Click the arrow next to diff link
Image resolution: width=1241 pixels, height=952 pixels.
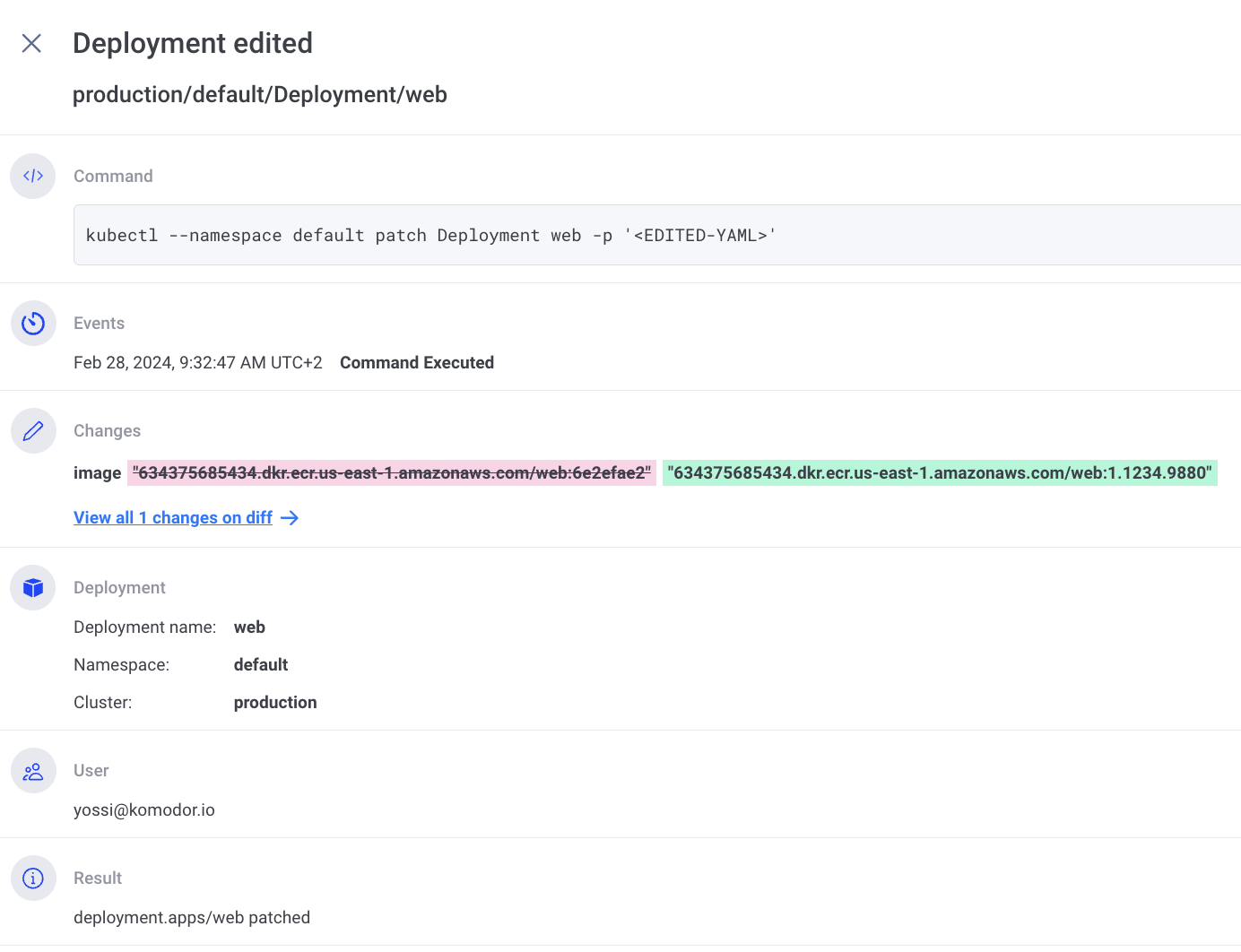[290, 518]
